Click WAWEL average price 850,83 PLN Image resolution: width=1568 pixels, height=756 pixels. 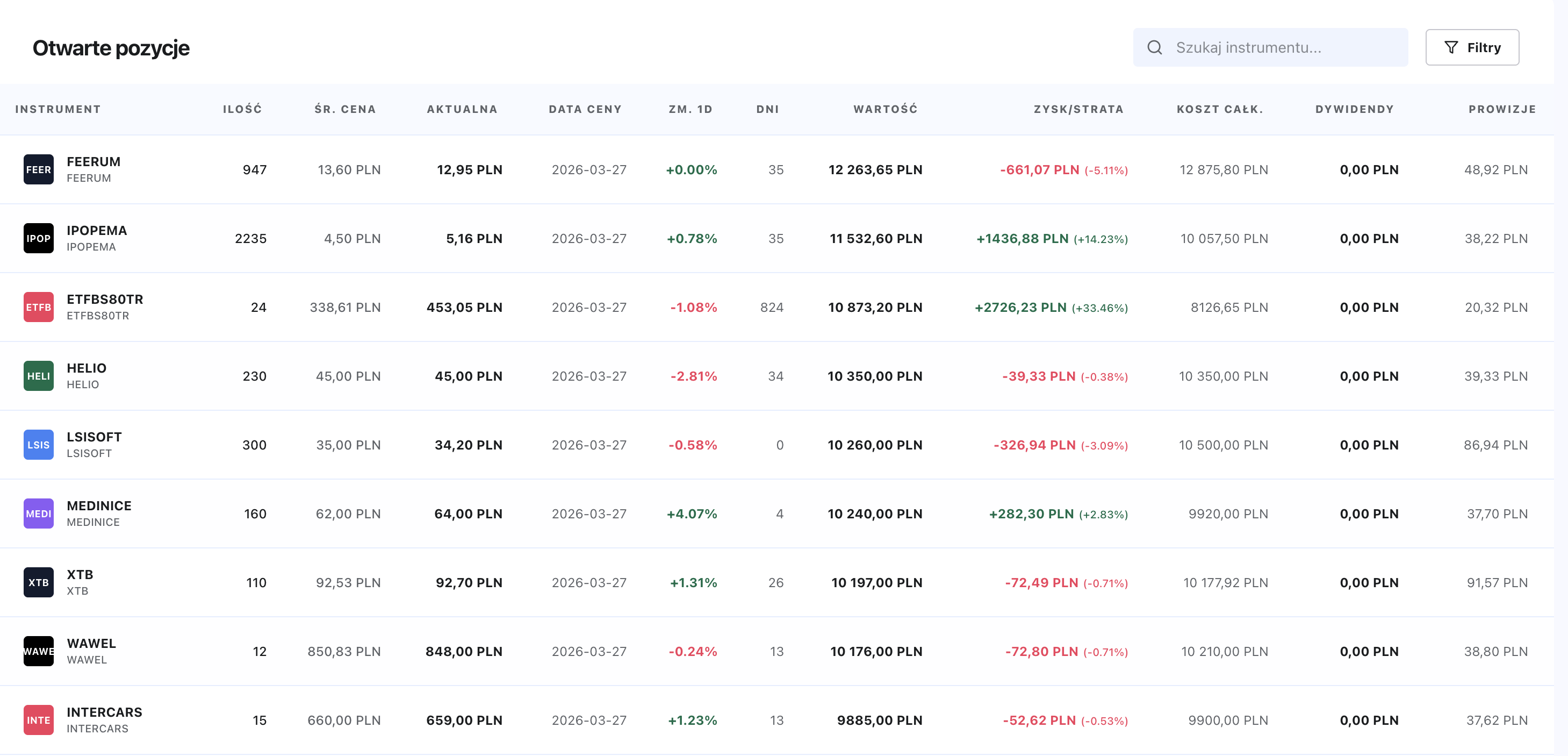click(x=344, y=652)
